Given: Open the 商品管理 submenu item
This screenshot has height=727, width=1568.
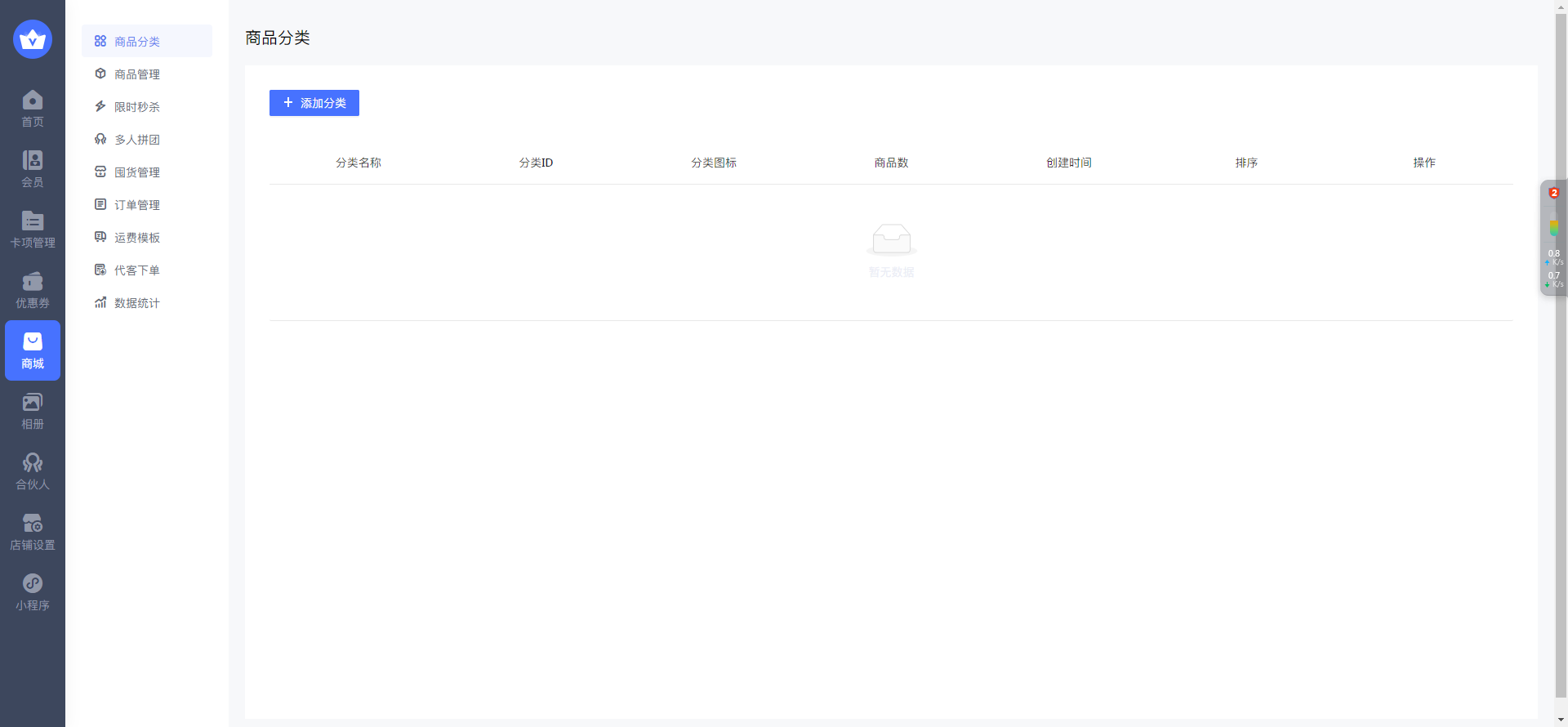Looking at the screenshot, I should [x=137, y=74].
